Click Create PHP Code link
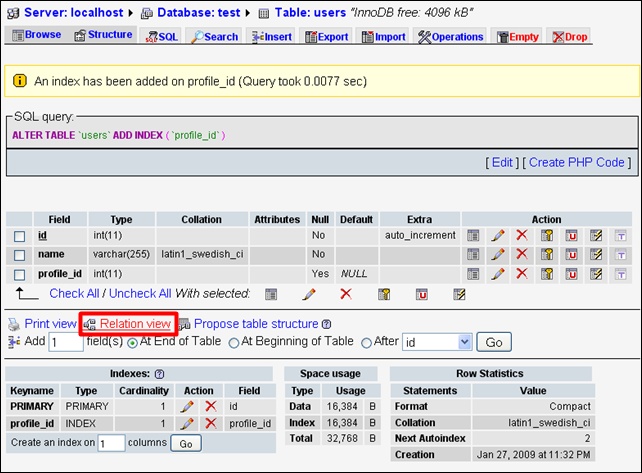This screenshot has width=642, height=473. coord(576,163)
